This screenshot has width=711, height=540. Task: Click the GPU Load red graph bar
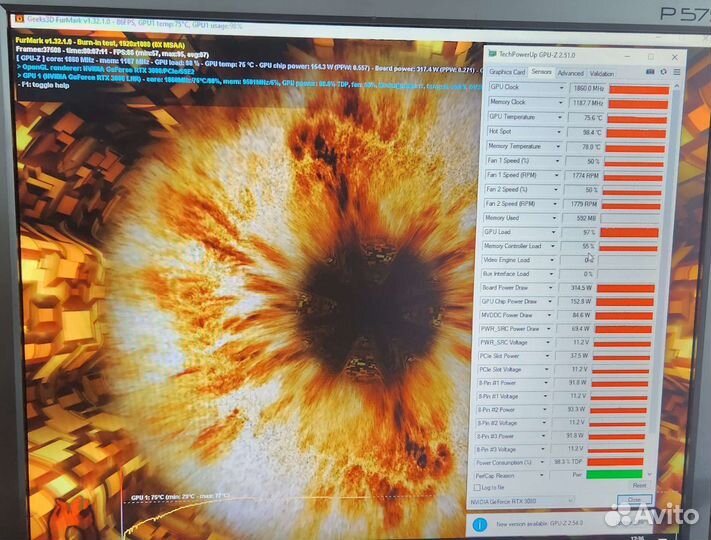click(x=629, y=233)
